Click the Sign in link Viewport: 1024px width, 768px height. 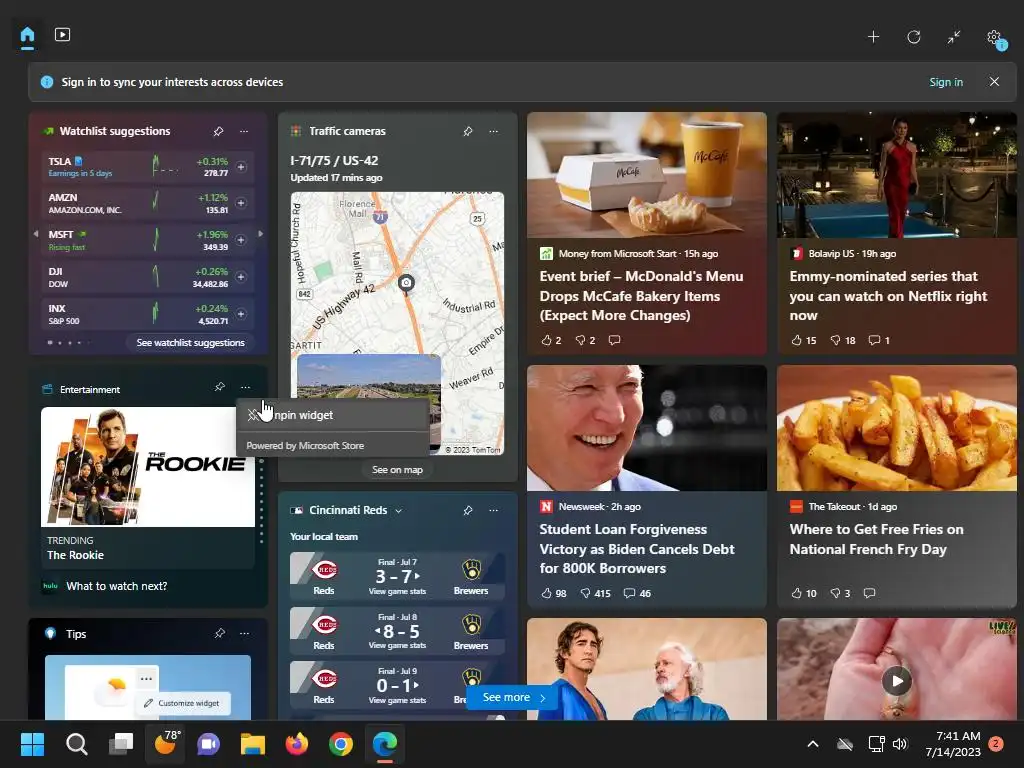946,82
